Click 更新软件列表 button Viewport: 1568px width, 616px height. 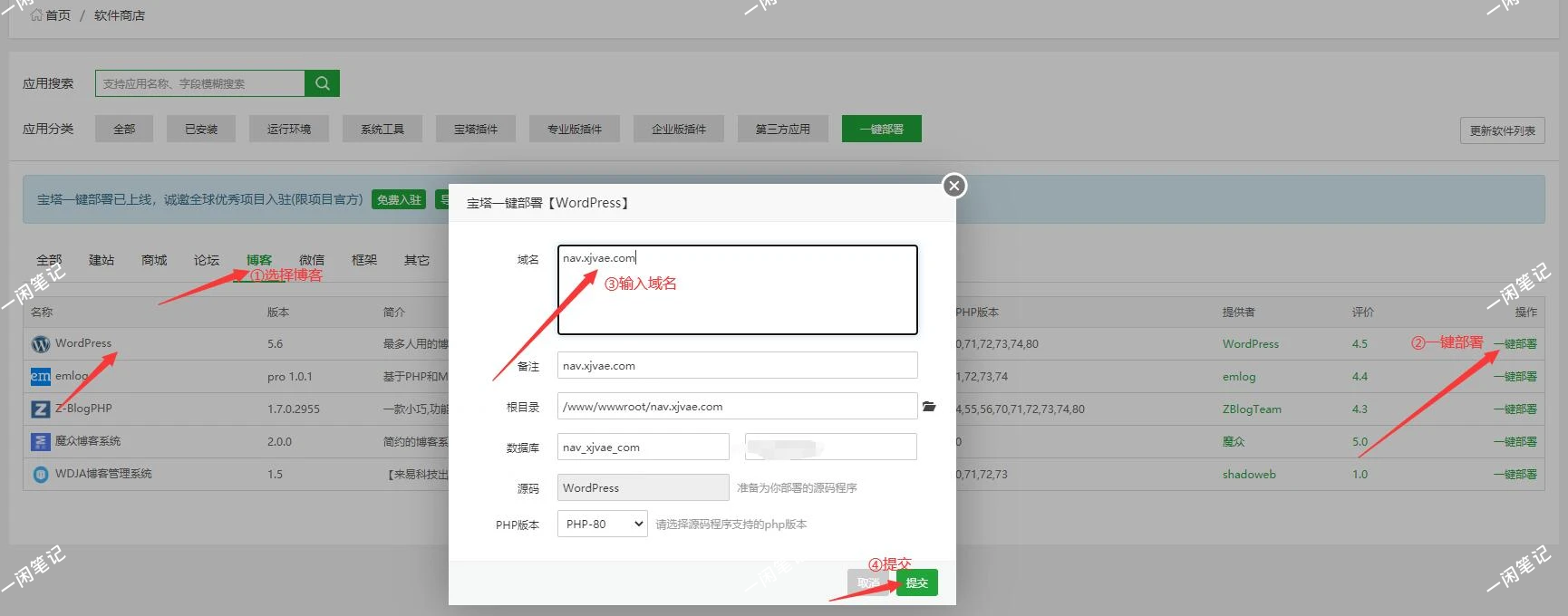point(1502,130)
